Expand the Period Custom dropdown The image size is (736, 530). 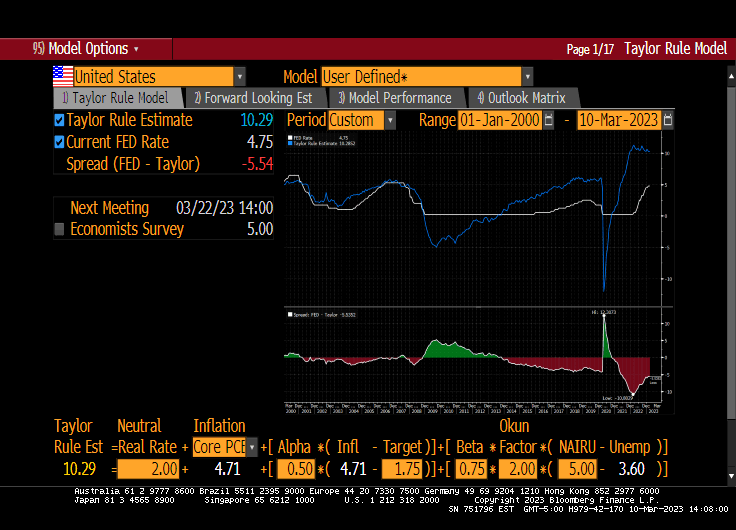(x=389, y=120)
